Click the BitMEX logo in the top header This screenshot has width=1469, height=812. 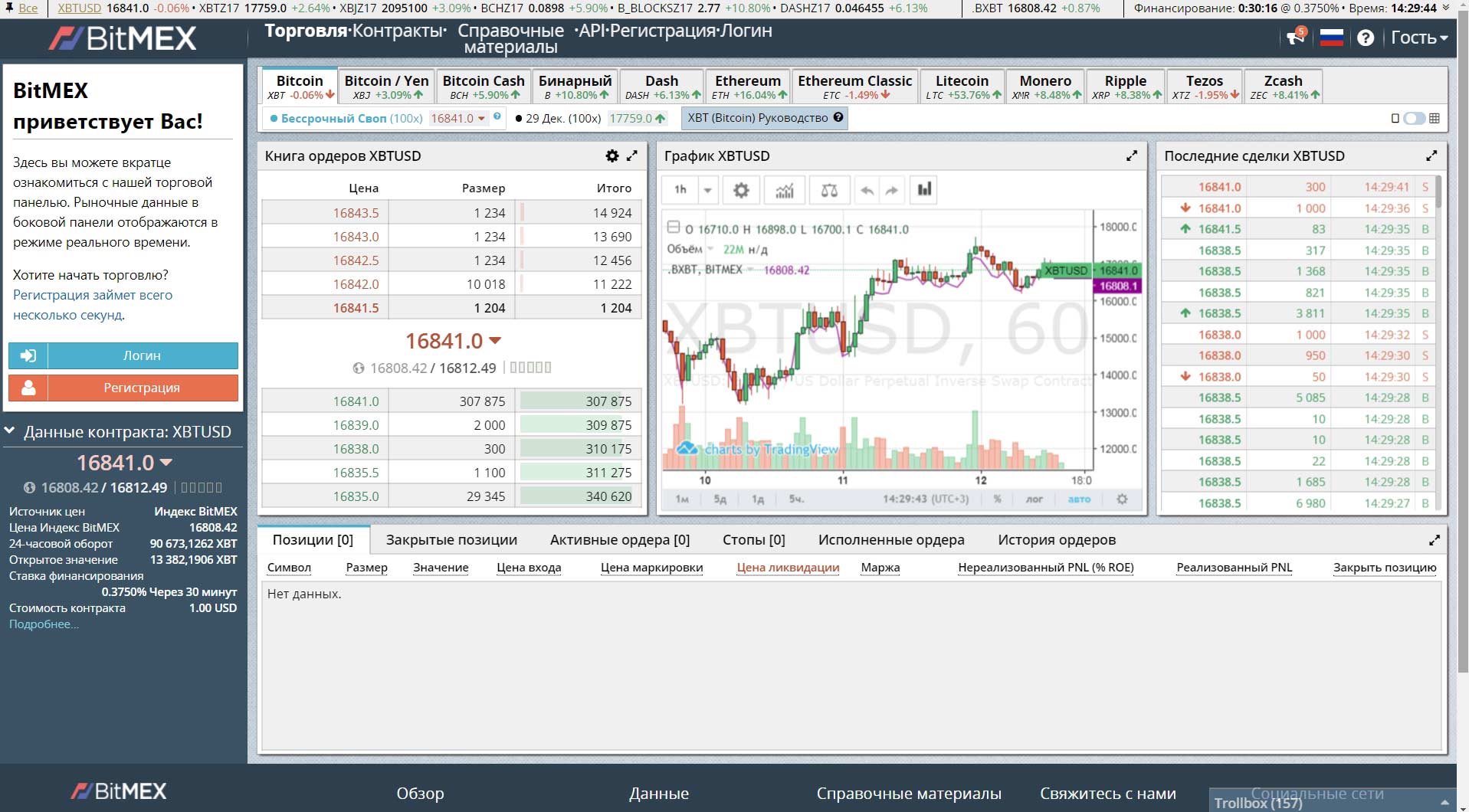pos(123,38)
